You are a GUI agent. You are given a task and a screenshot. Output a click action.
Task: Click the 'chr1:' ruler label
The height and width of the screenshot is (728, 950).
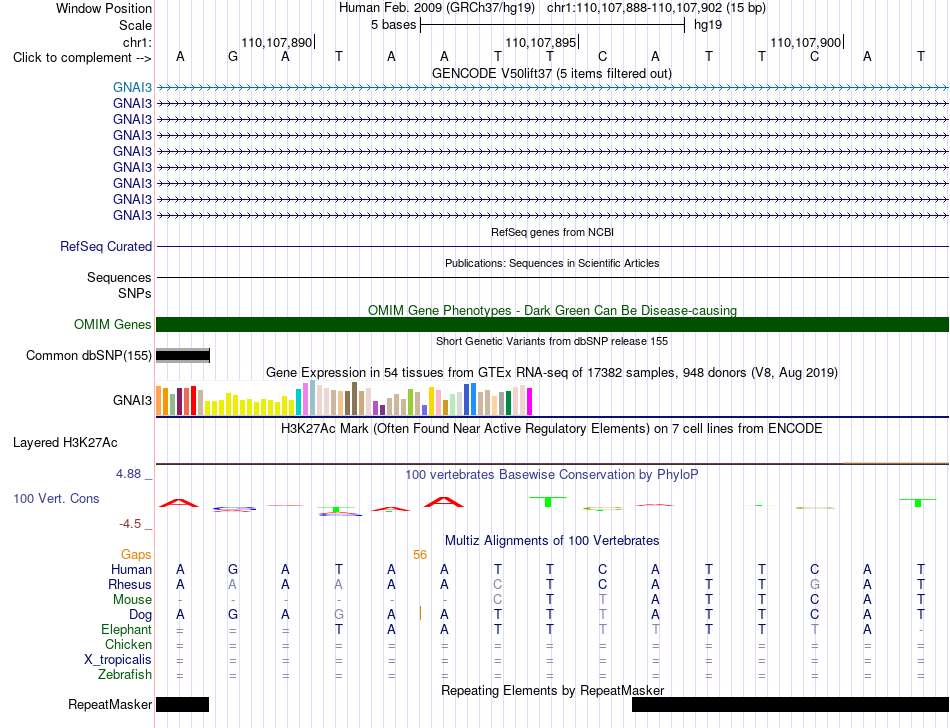click(137, 42)
